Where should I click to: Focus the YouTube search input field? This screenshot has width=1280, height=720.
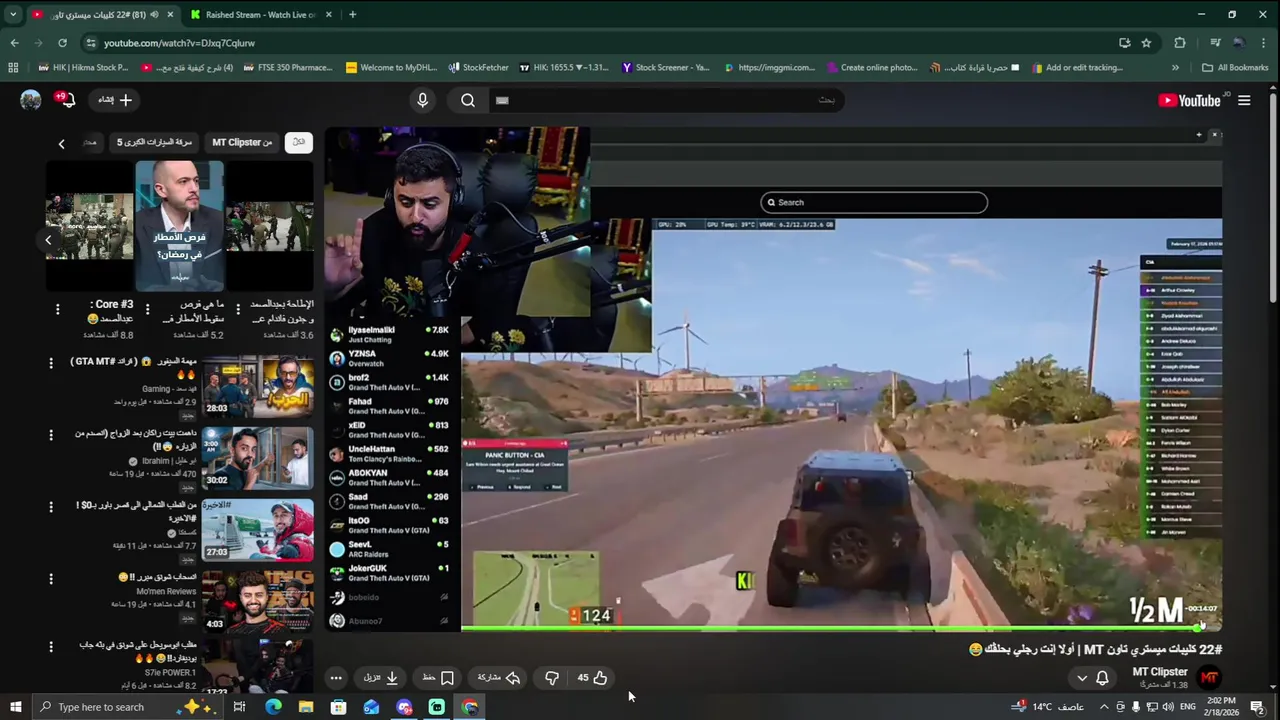665,100
